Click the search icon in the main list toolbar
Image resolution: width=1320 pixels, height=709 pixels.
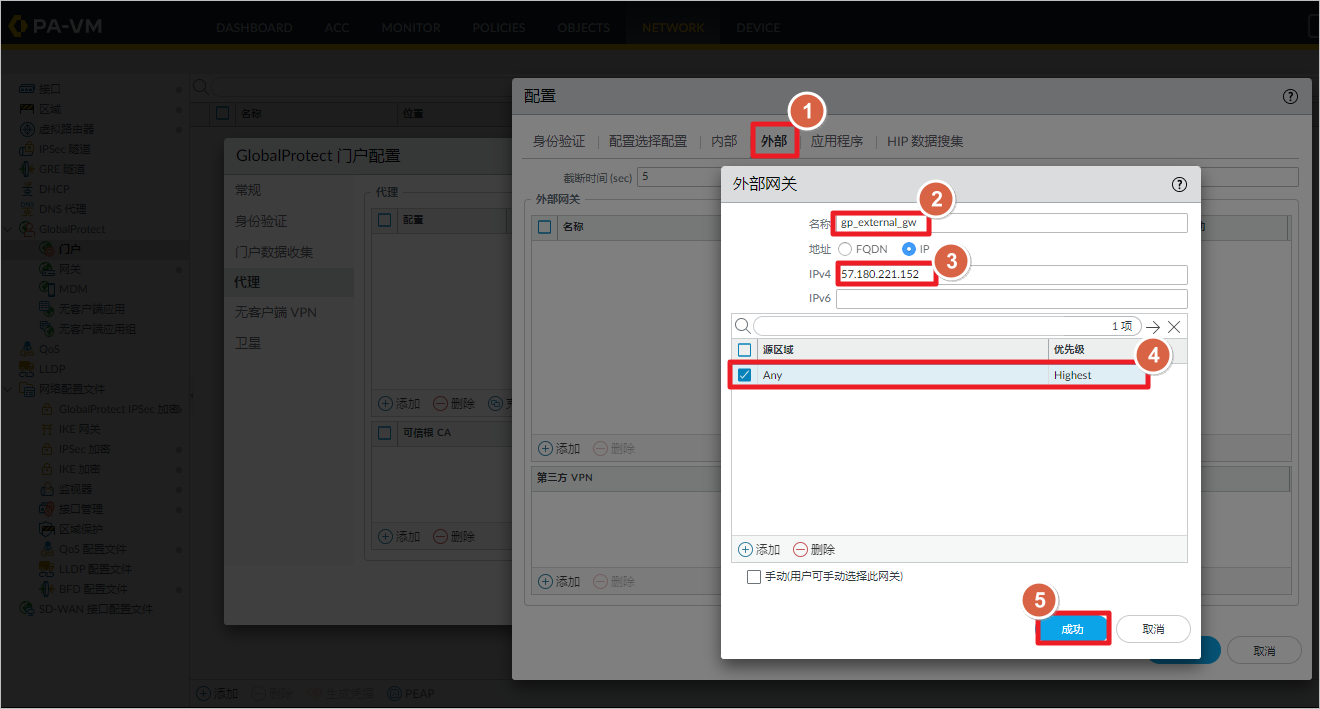[200, 87]
